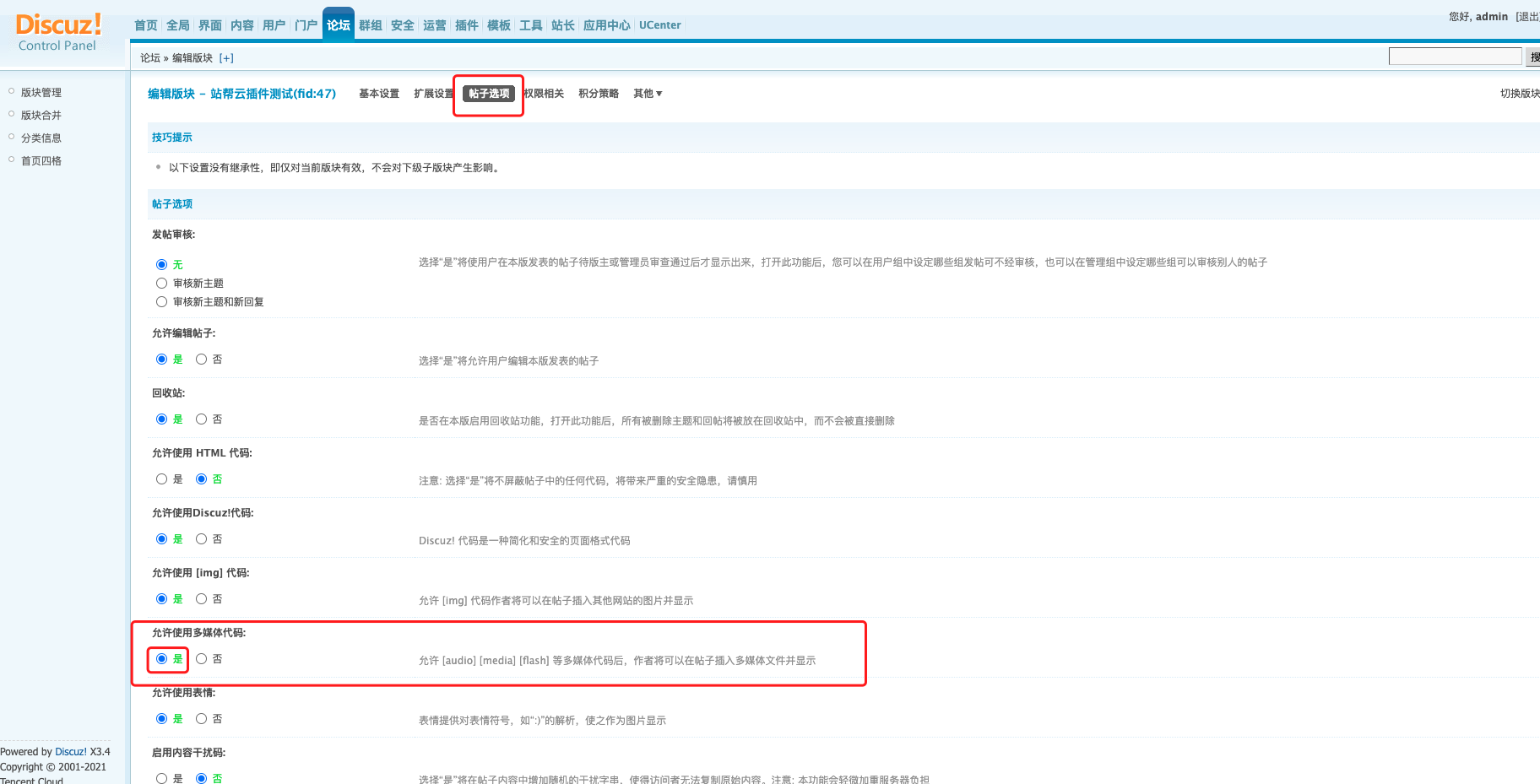1540x784 pixels.
Task: Open the 切换版块 forum switcher
Action: point(1519,94)
